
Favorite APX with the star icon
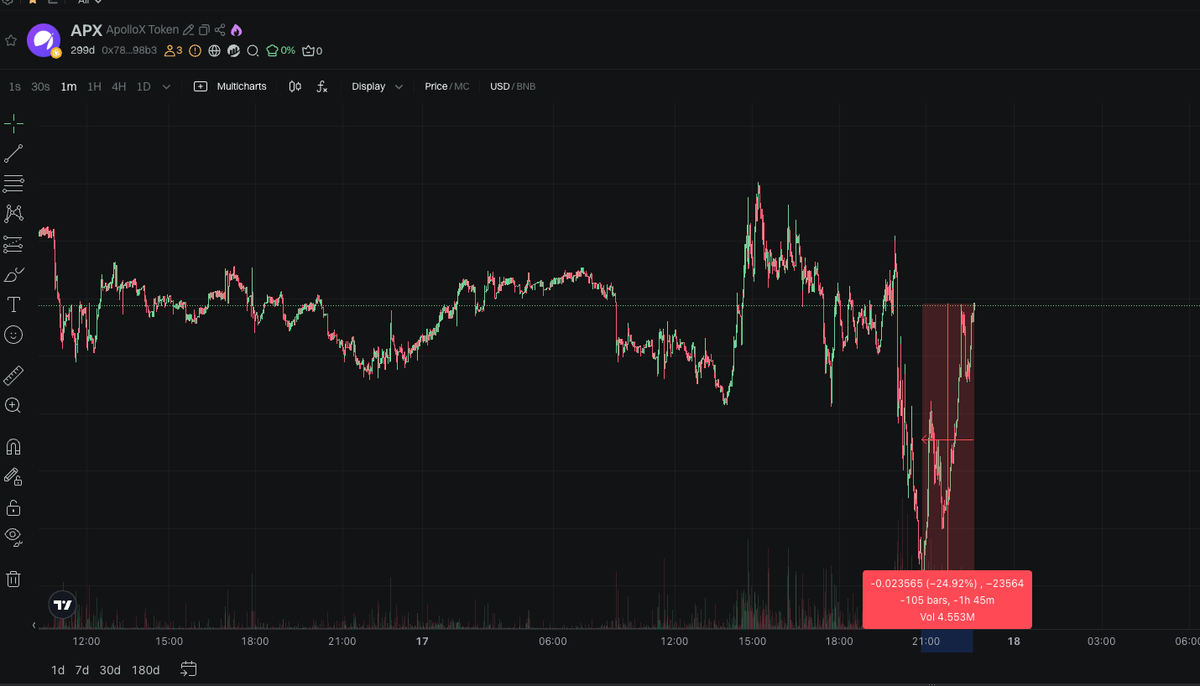pos(11,41)
